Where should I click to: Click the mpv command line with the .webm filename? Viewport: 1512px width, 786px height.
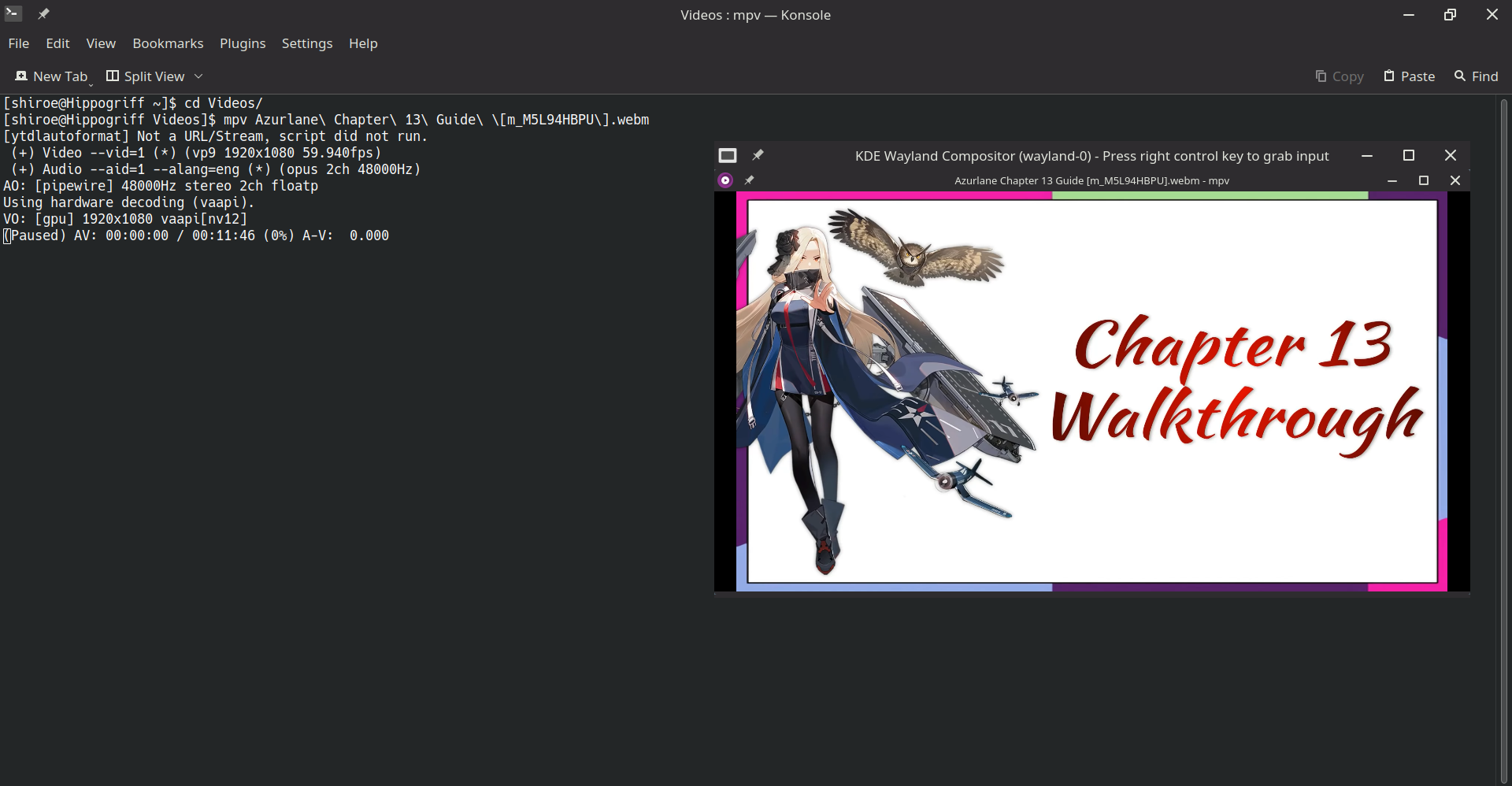326,120
